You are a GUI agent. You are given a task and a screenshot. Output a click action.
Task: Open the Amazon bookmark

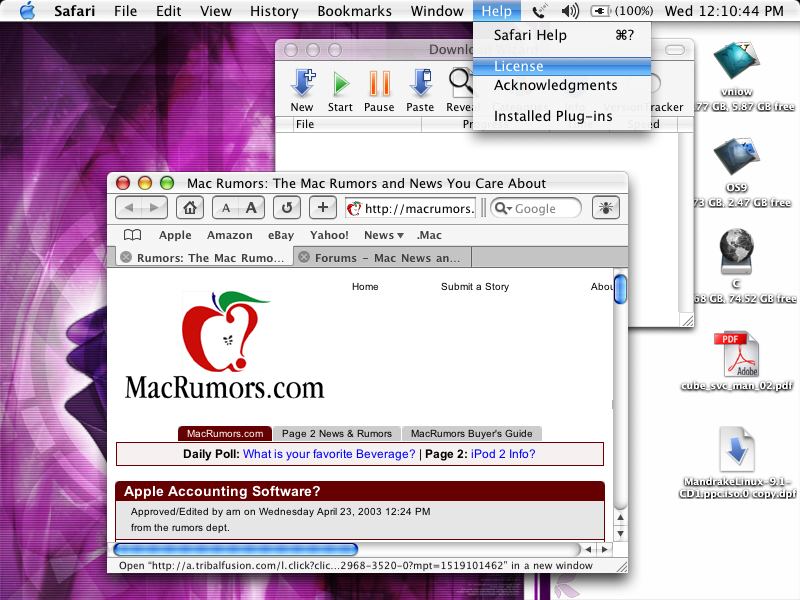(x=230, y=235)
